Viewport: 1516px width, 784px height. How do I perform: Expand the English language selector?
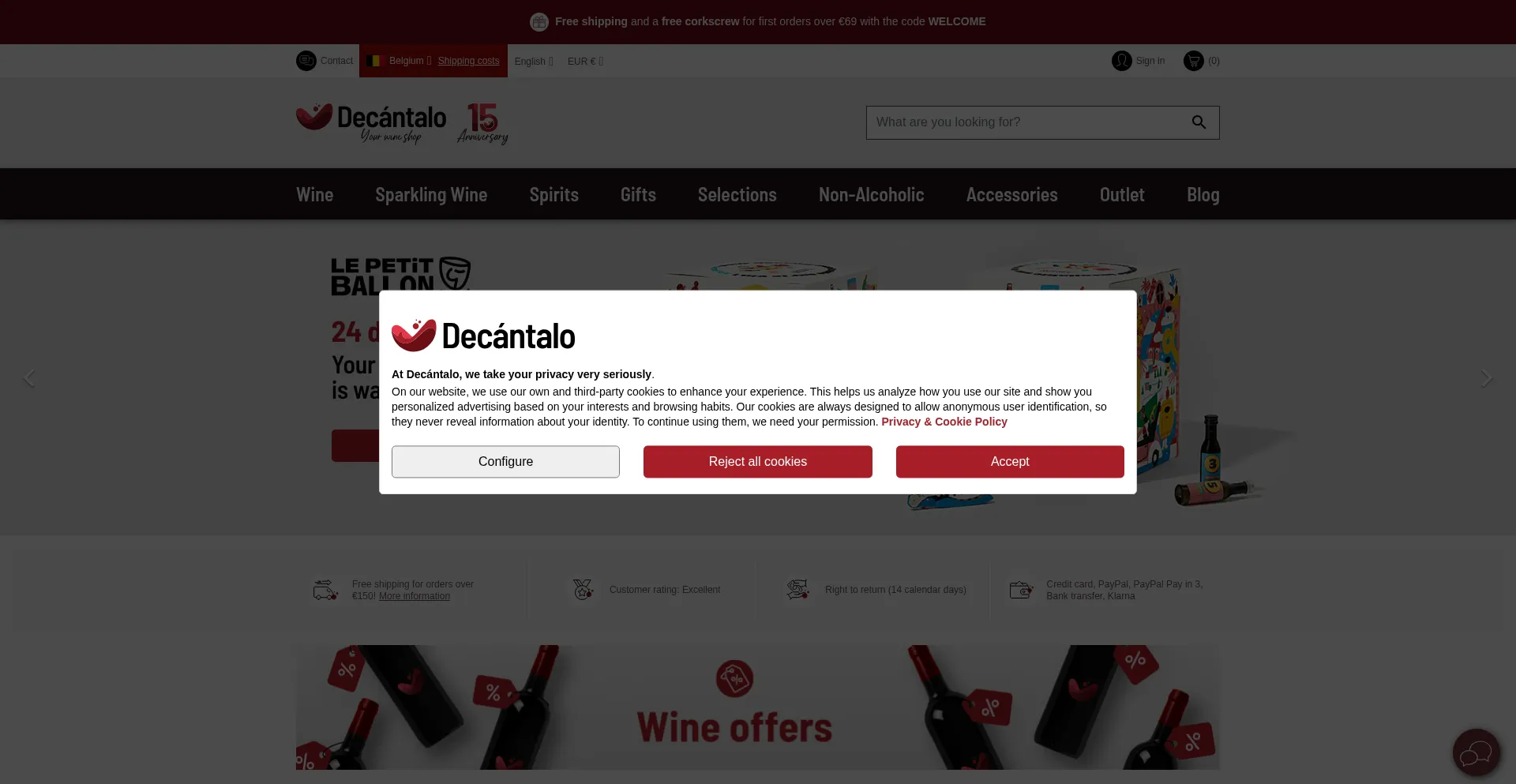point(534,62)
